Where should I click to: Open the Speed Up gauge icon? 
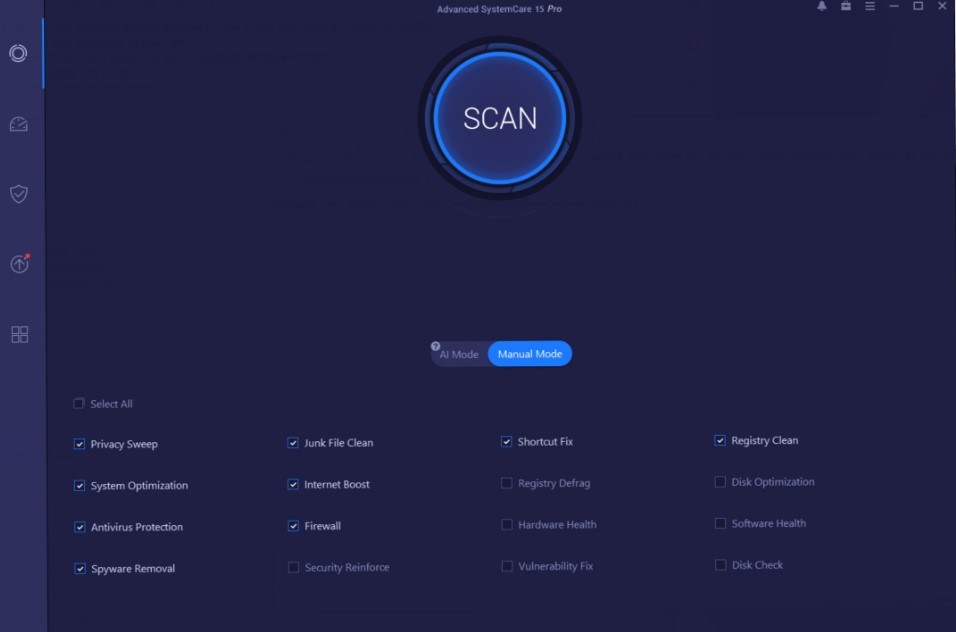(18, 124)
